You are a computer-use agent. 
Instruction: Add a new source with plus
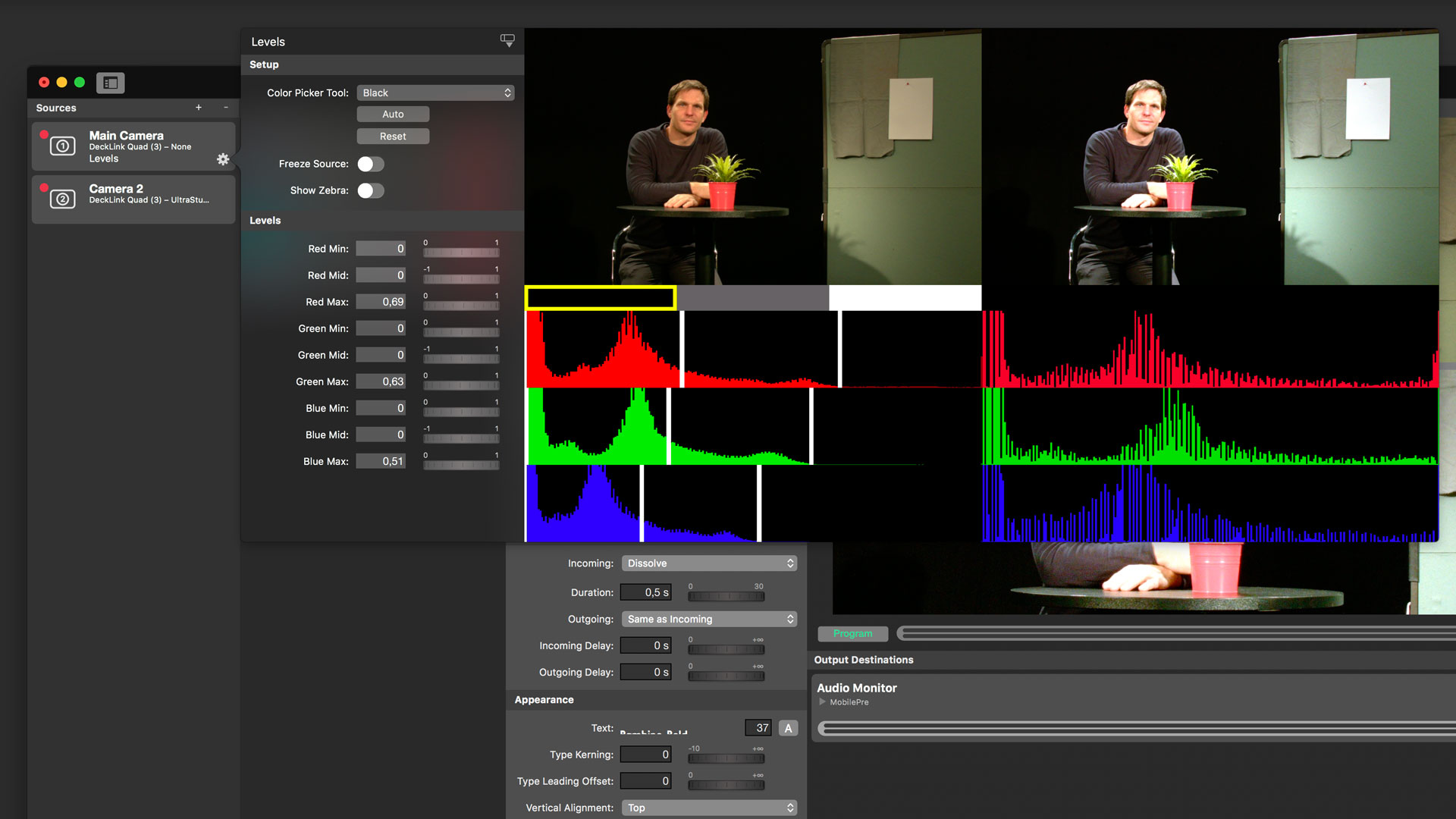[199, 108]
